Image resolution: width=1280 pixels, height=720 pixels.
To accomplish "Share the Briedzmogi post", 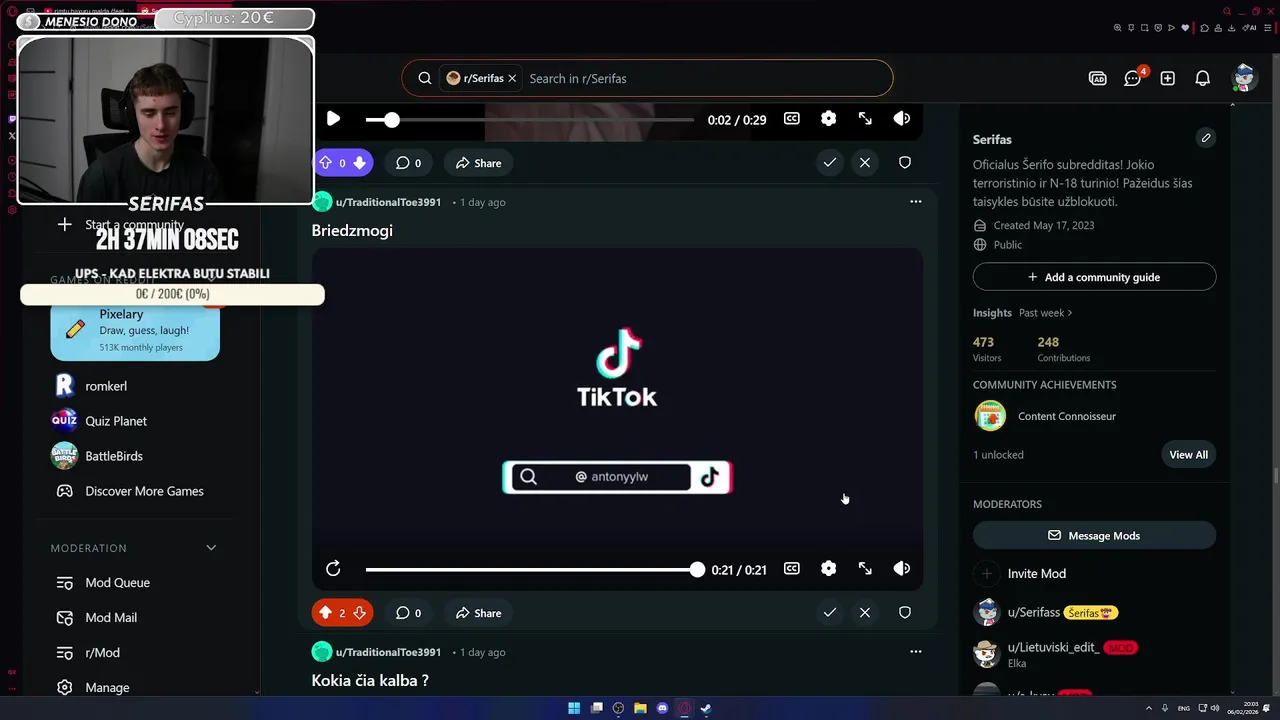I will point(478,613).
